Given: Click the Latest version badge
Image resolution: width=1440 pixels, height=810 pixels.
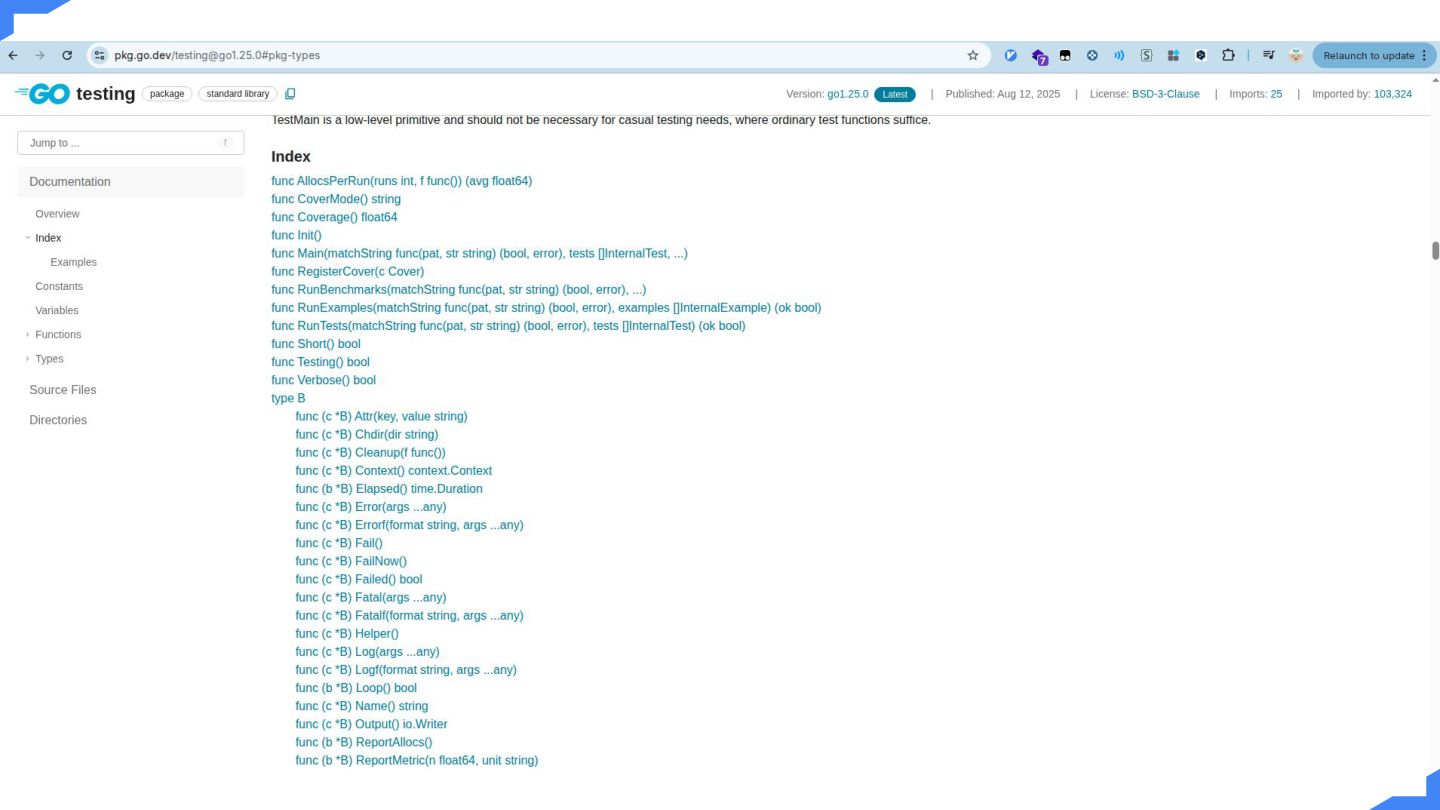Looking at the screenshot, I should pos(895,94).
